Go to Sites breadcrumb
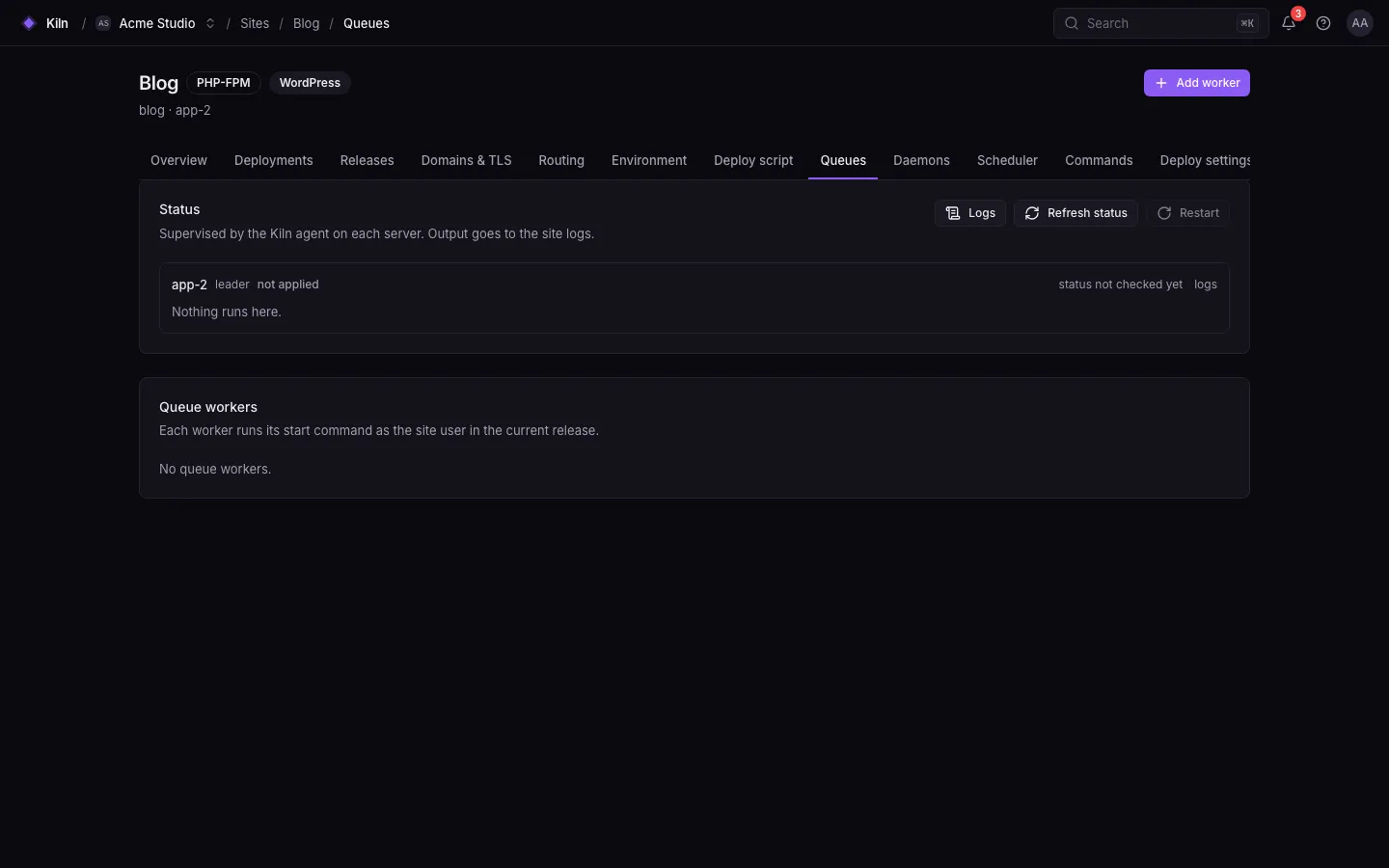The image size is (1389, 868). point(255,23)
